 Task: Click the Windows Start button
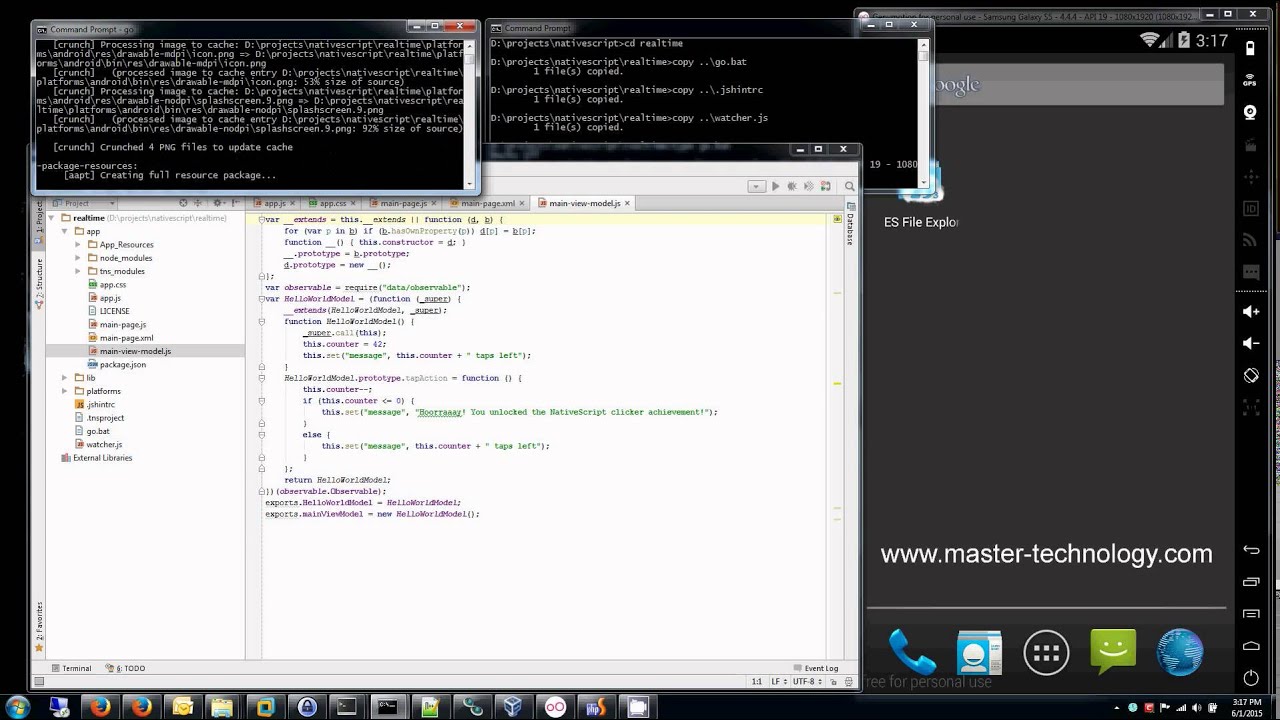(18, 707)
